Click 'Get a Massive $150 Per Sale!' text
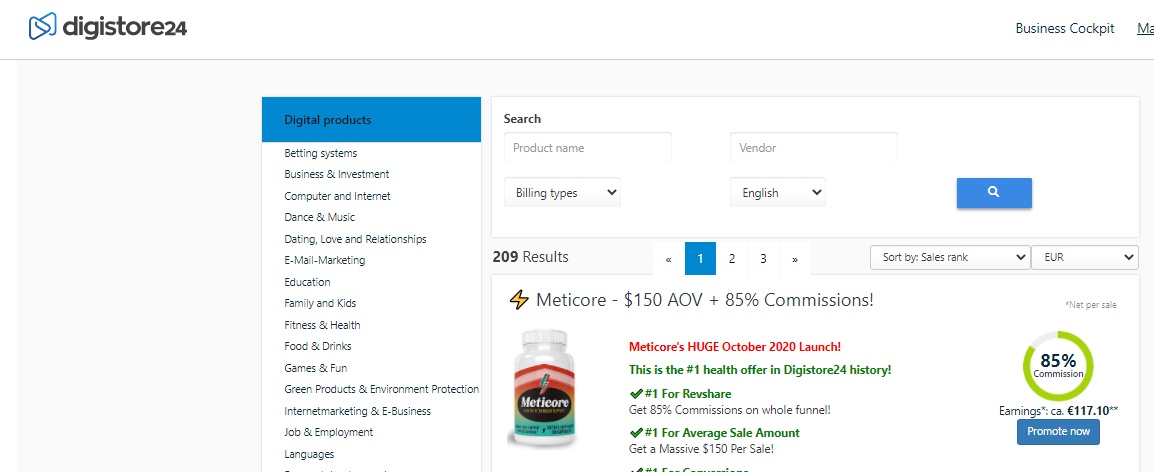 701,448
